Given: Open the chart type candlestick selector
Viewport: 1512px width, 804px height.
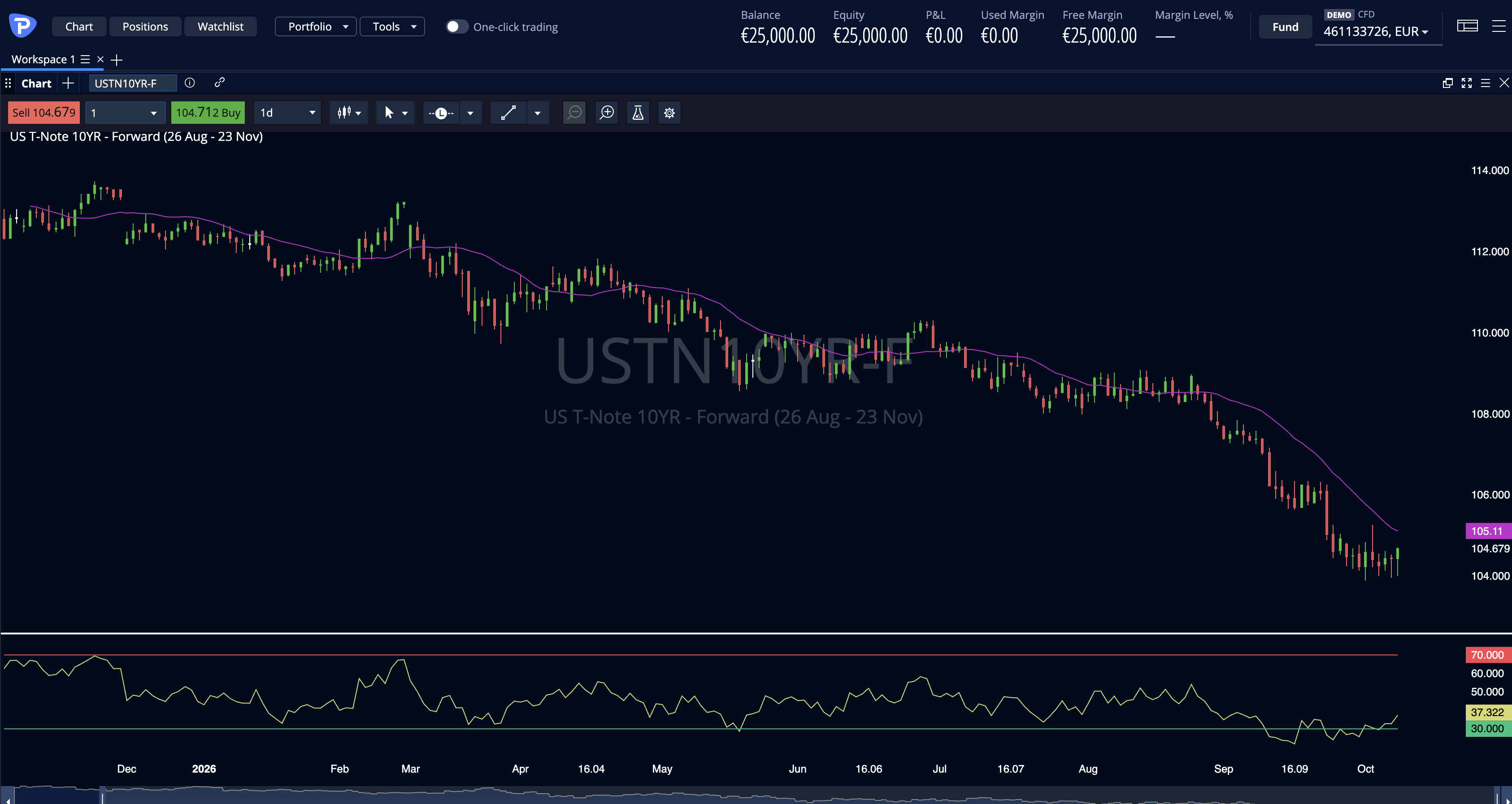Looking at the screenshot, I should click(349, 113).
